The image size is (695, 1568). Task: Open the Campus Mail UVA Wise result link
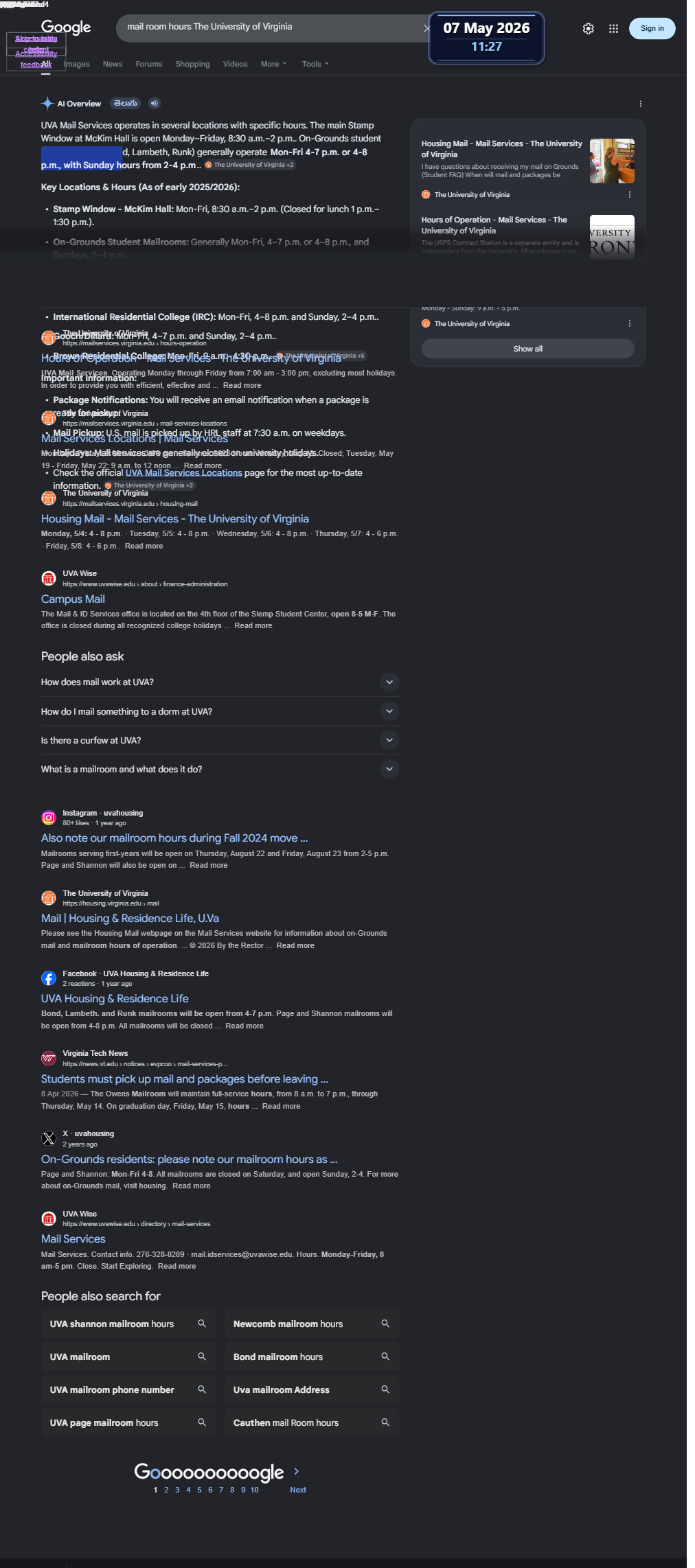tap(73, 599)
